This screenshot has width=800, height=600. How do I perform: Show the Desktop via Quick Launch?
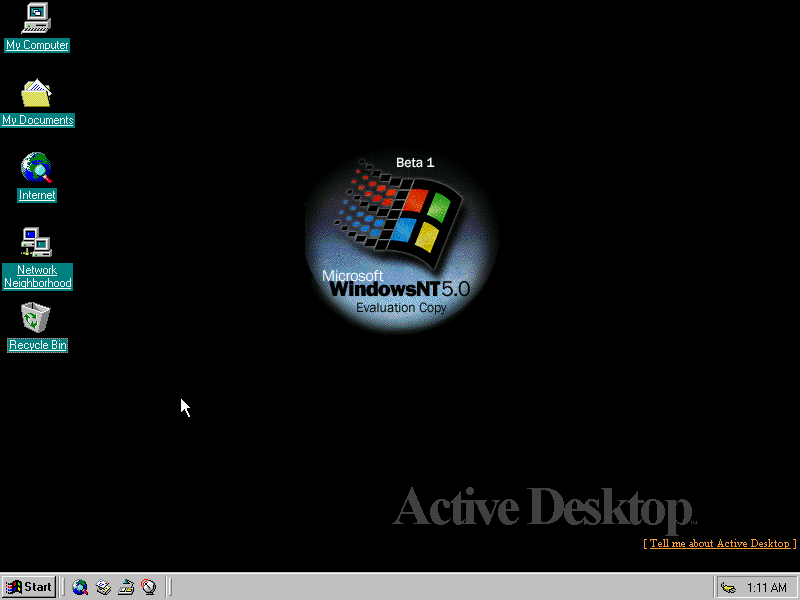(x=127, y=587)
